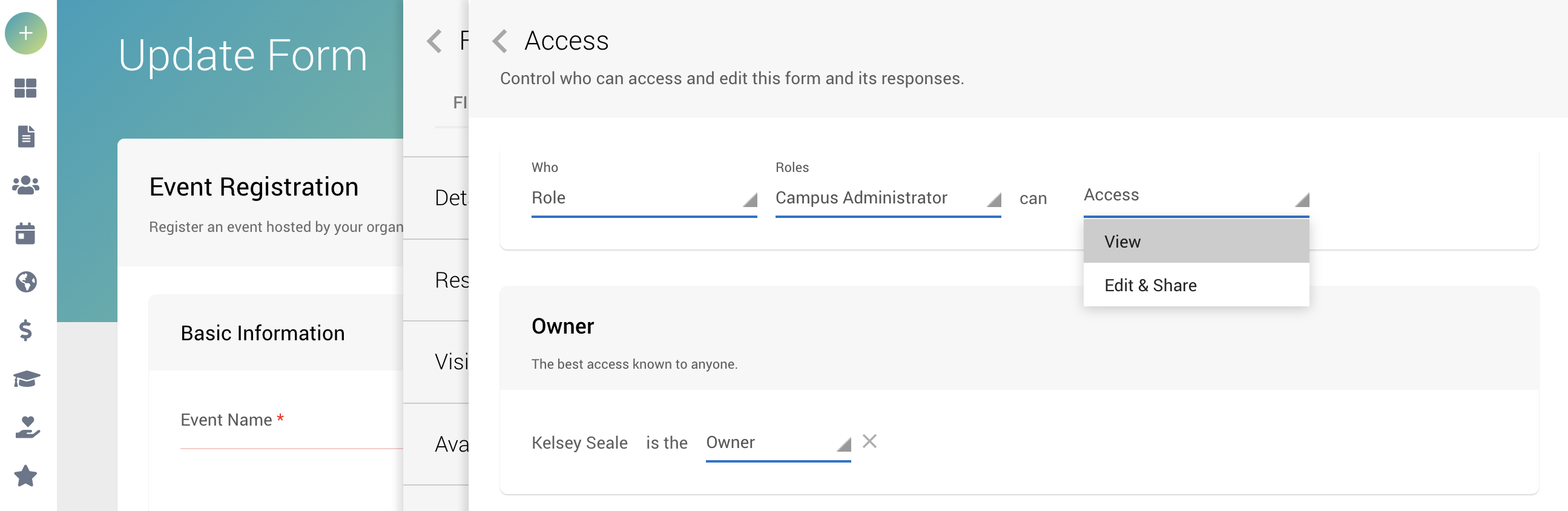Open the forms document icon
Image resolution: width=1568 pixels, height=511 pixels.
point(25,136)
